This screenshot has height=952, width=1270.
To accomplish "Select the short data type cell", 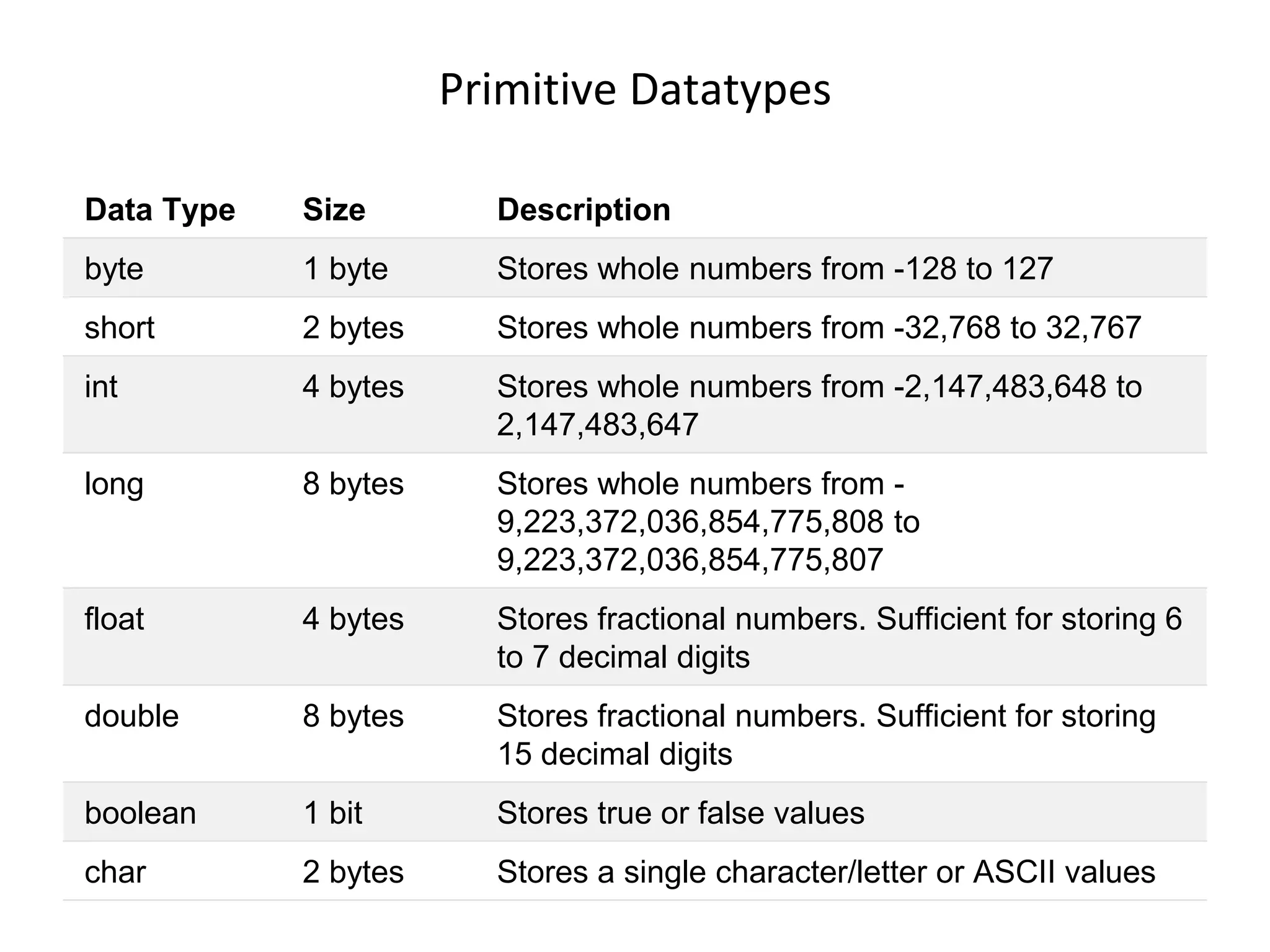I will pos(119,327).
